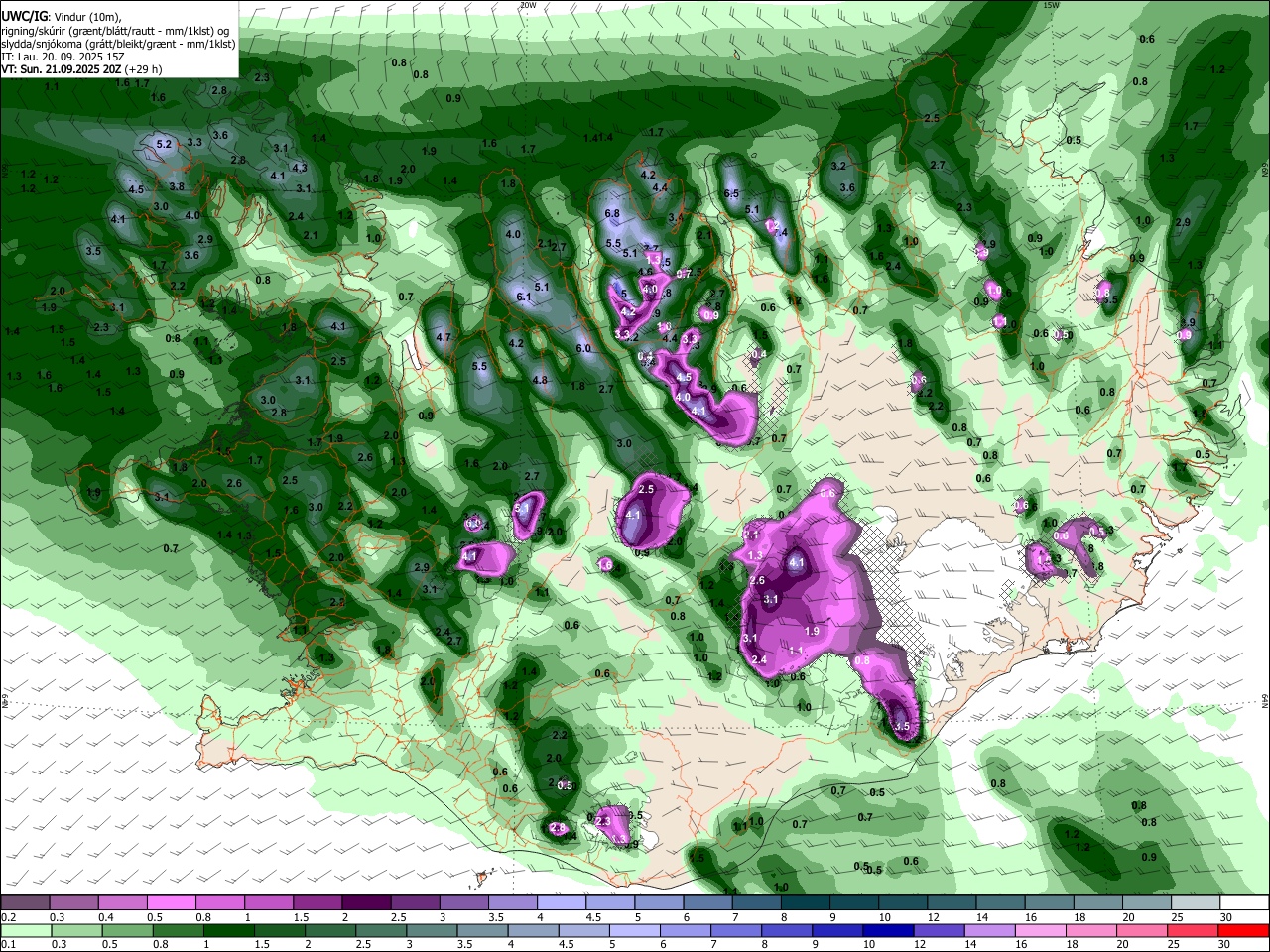Click the 'slydda/snjókoma' description line
Image resolution: width=1270 pixels, height=952 pixels.
118,44
